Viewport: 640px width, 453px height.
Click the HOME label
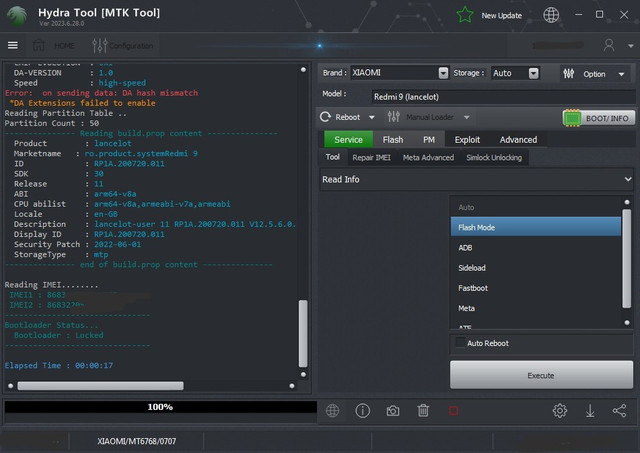pos(64,46)
